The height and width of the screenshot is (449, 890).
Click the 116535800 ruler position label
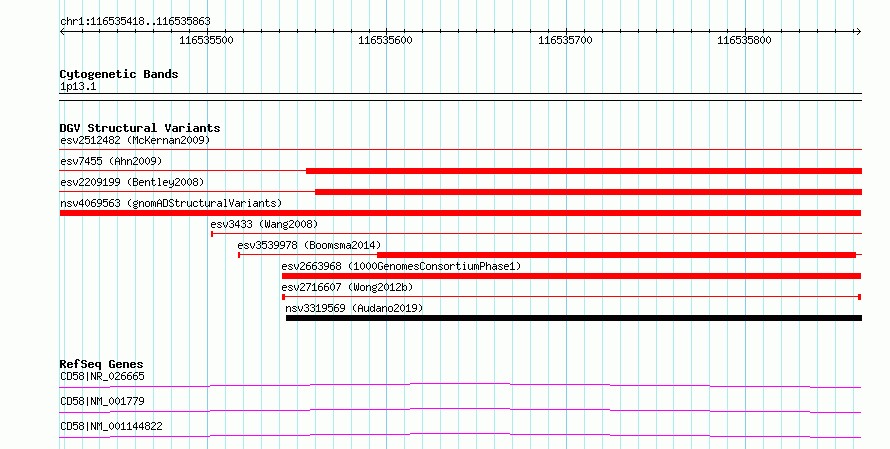click(x=744, y=40)
